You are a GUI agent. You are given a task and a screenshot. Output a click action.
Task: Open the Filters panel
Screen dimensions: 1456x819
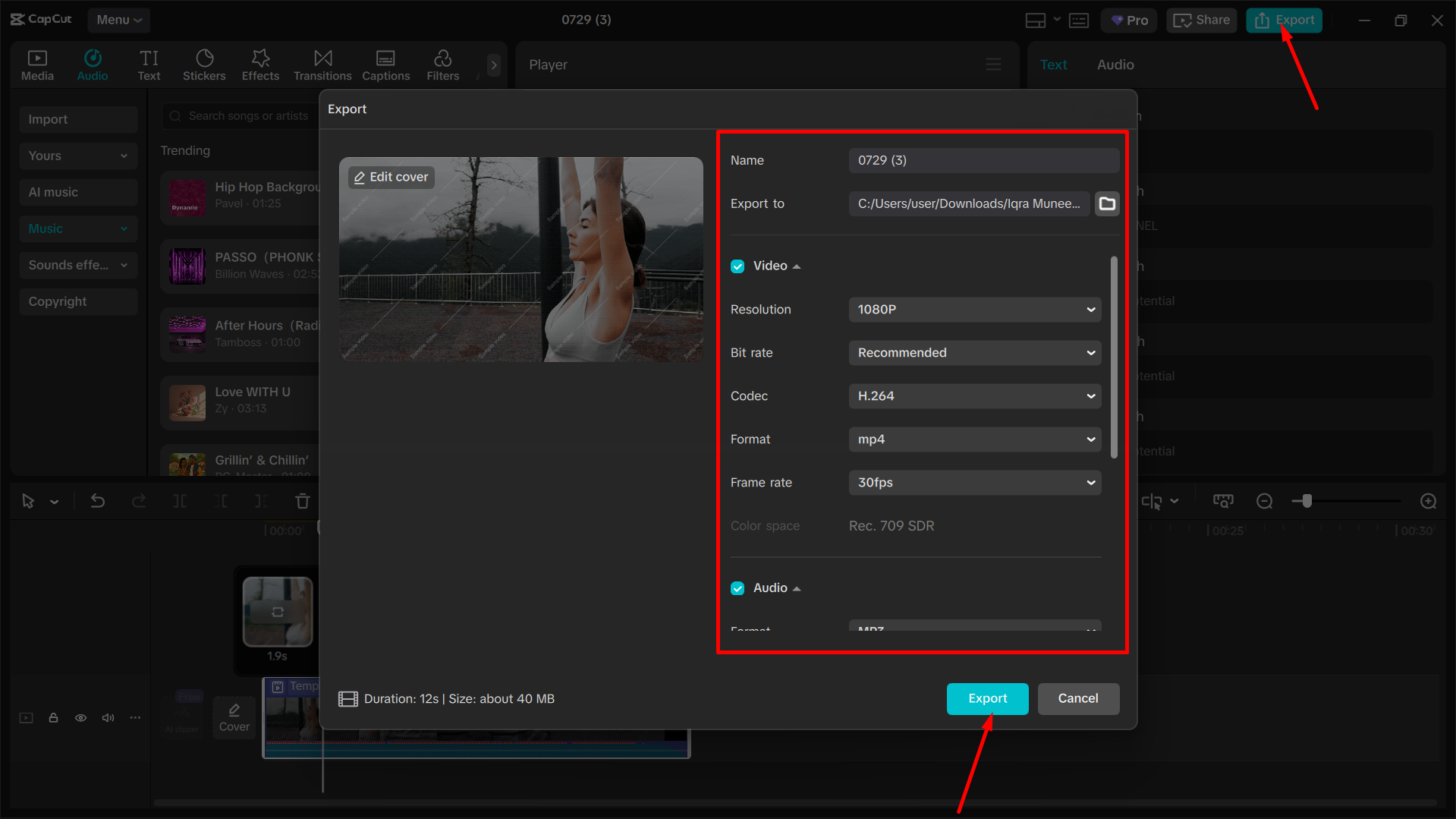click(442, 65)
